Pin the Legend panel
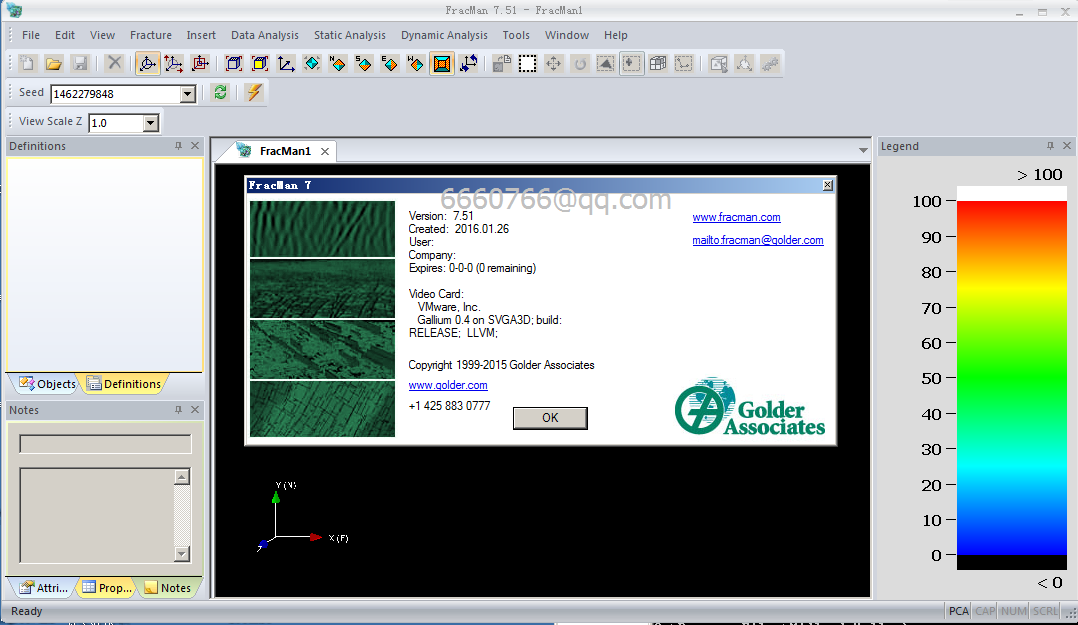This screenshot has width=1078, height=625. [x=1050, y=146]
